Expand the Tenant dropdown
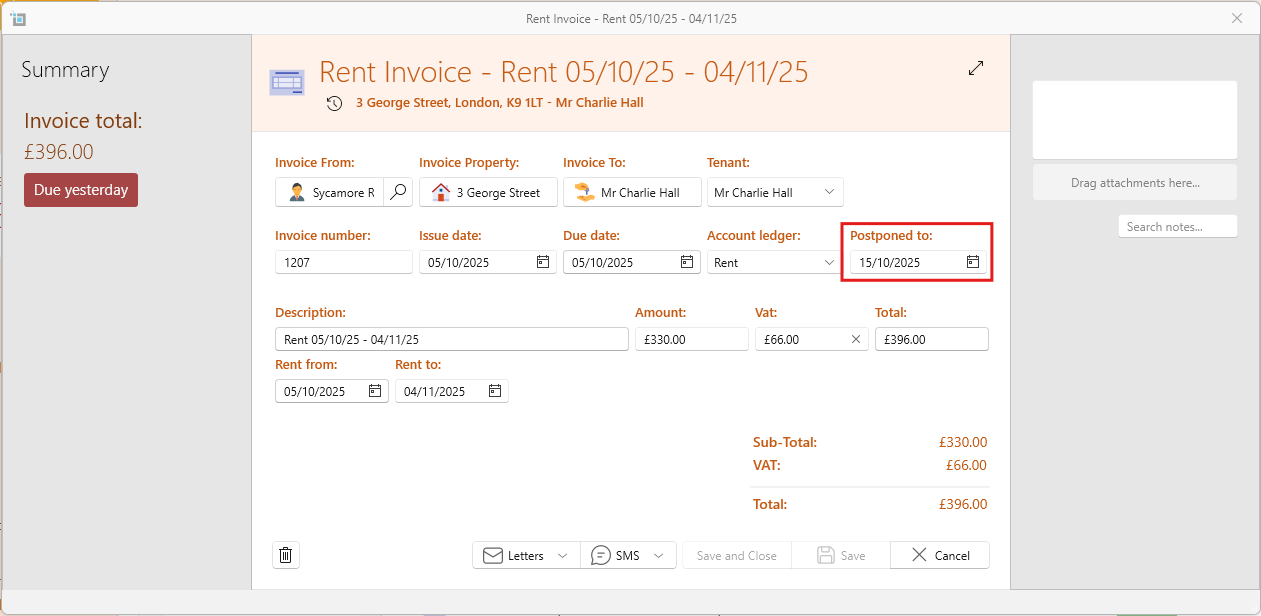Image resolution: width=1261 pixels, height=616 pixels. (x=829, y=192)
